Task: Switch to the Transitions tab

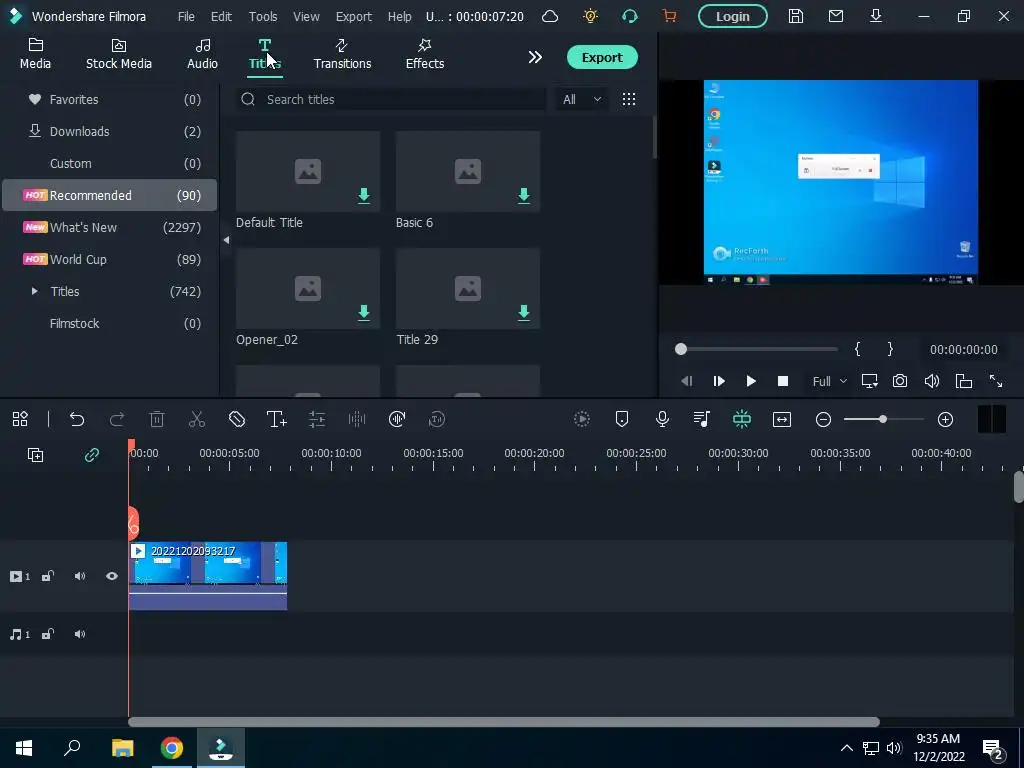Action: (342, 54)
